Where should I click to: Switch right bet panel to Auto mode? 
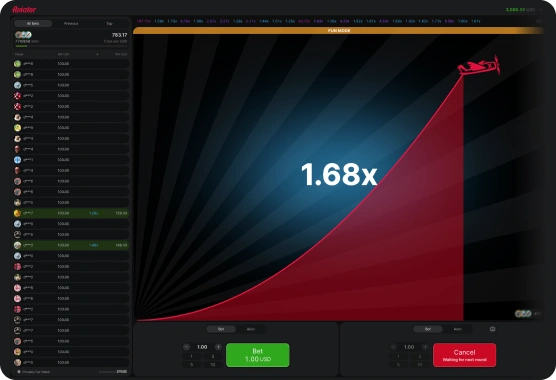pos(458,329)
